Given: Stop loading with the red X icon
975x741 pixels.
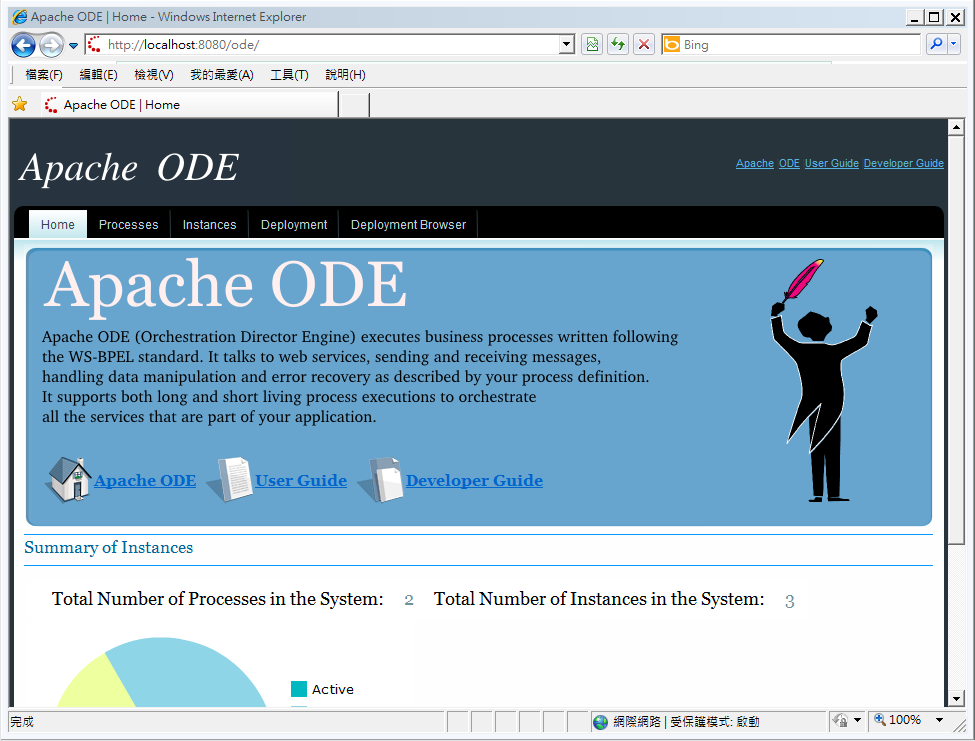Looking at the screenshot, I should (x=644, y=45).
